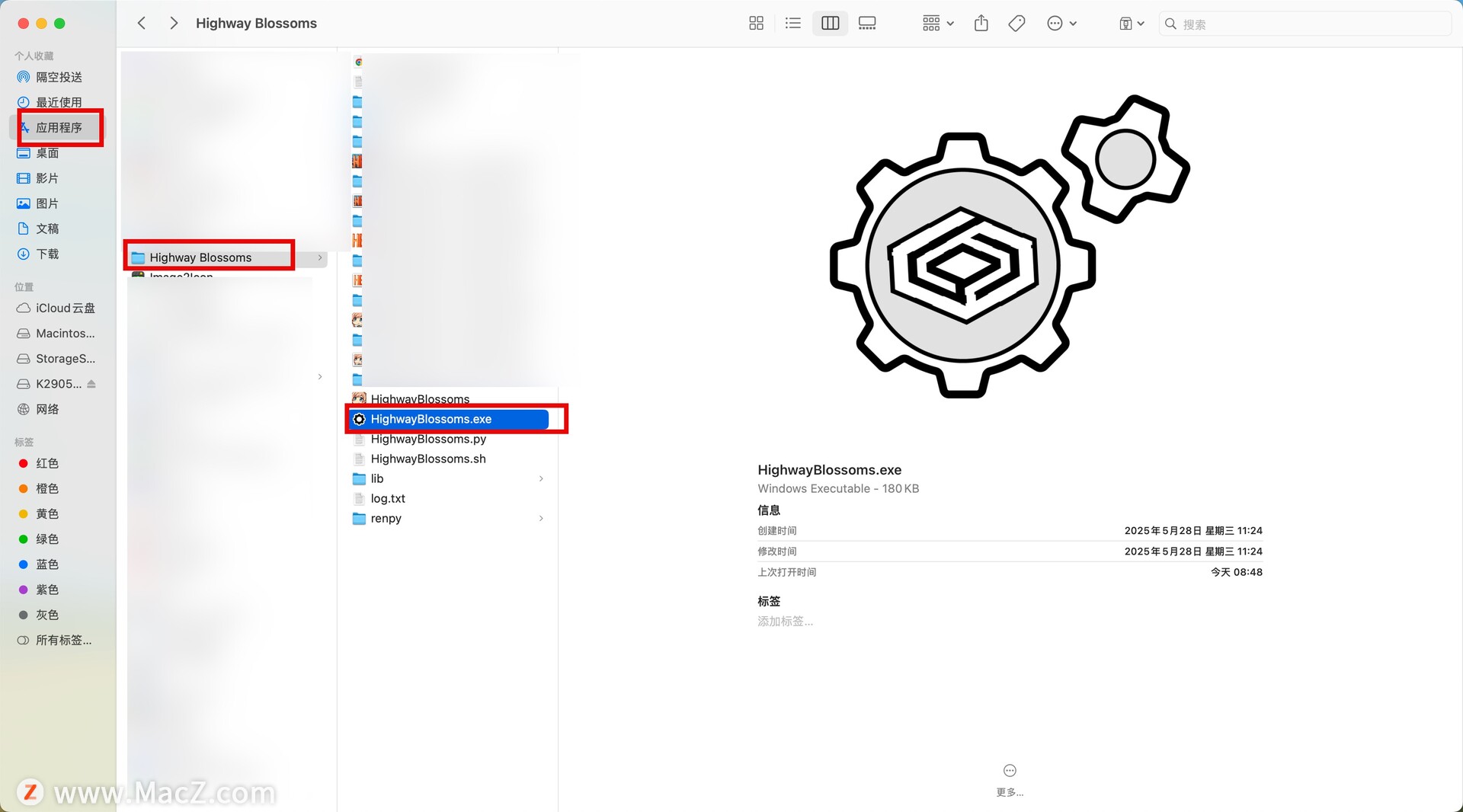Navigate back with the left chevron
1463x812 pixels.
coord(142,24)
